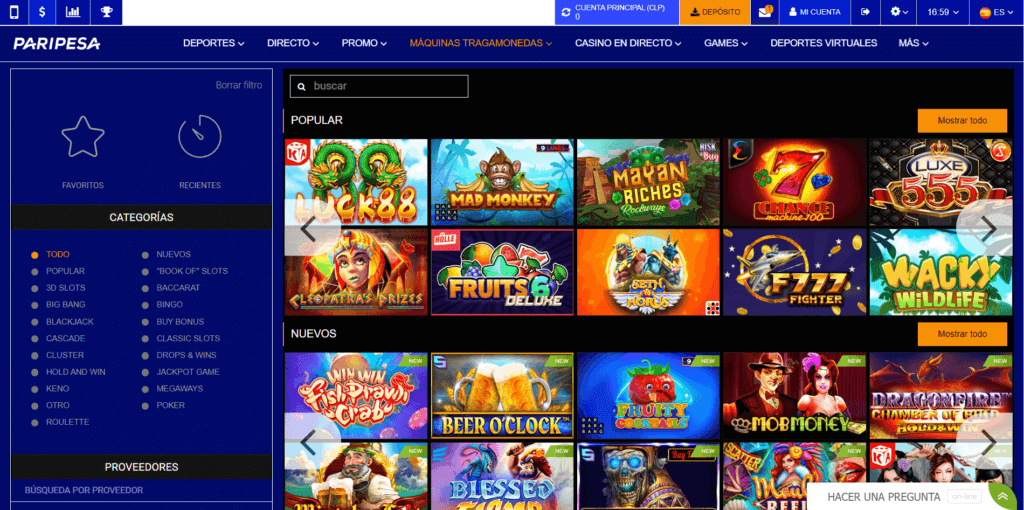Open the bar chart statistics icon
The width and height of the screenshot is (1024, 510).
point(73,12)
